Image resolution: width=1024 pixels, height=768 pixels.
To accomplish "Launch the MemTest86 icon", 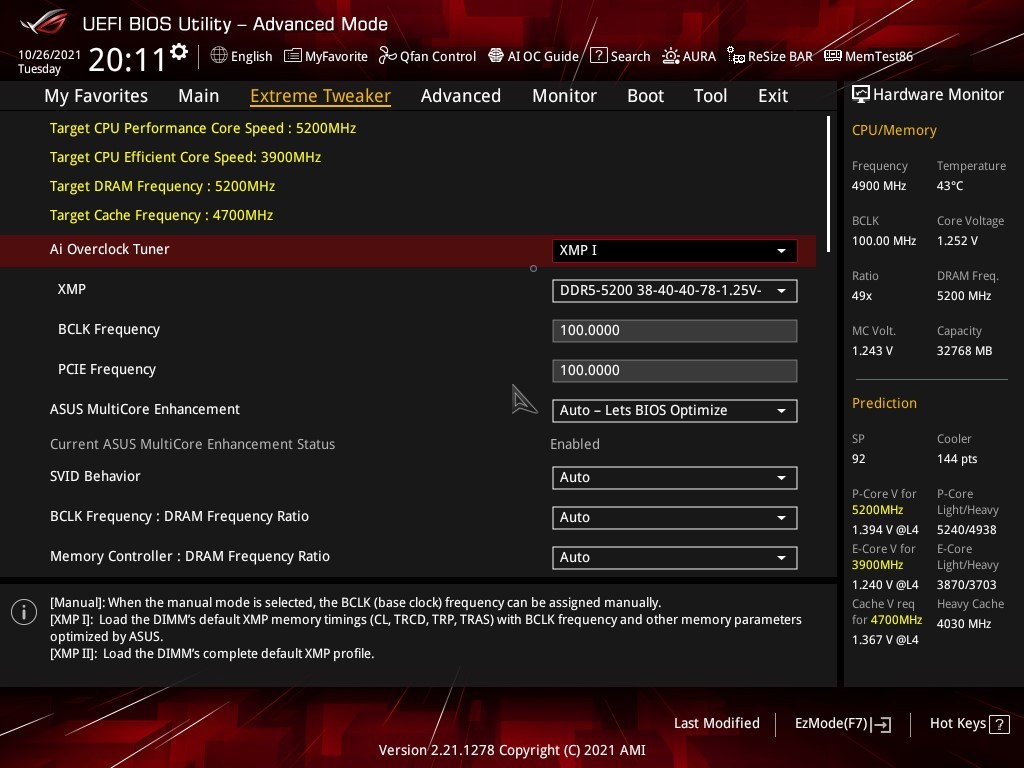I will 833,56.
